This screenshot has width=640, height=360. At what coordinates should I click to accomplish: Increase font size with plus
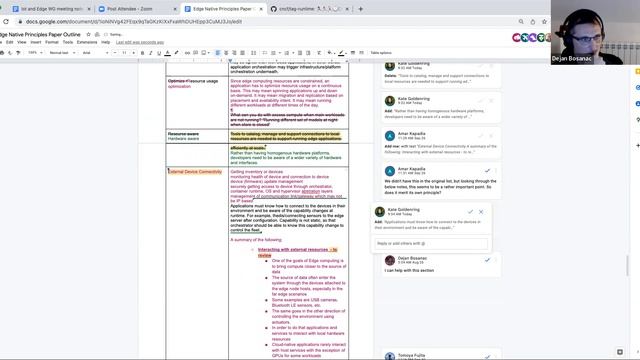(133, 53)
